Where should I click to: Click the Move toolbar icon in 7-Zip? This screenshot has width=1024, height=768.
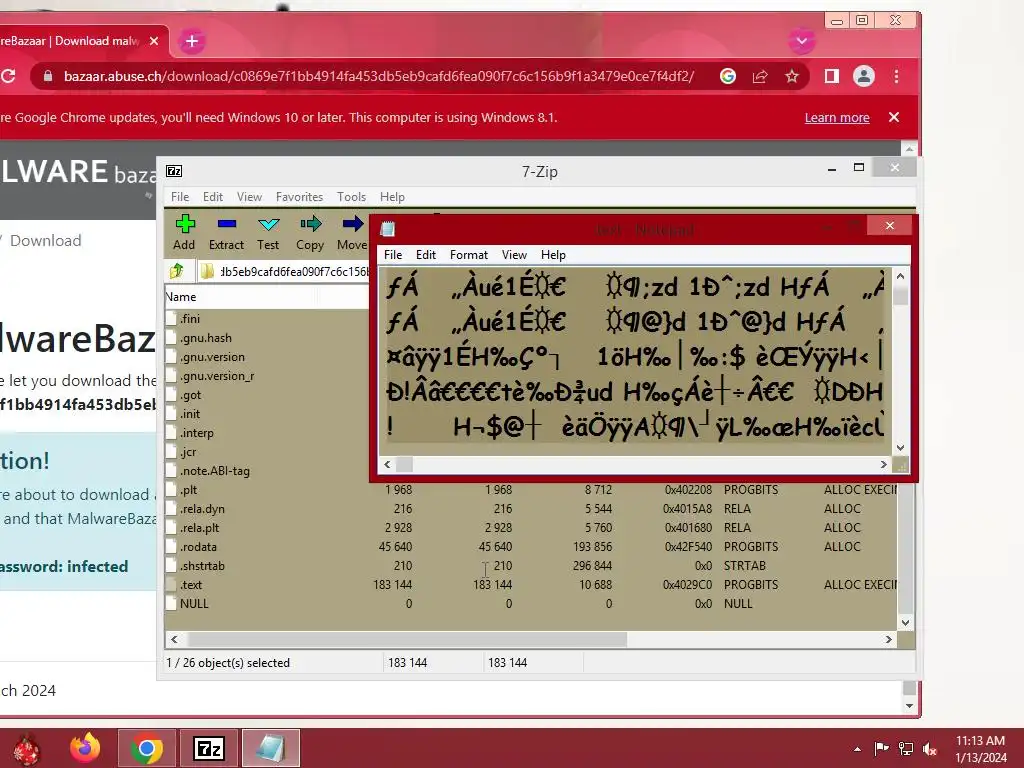352,233
